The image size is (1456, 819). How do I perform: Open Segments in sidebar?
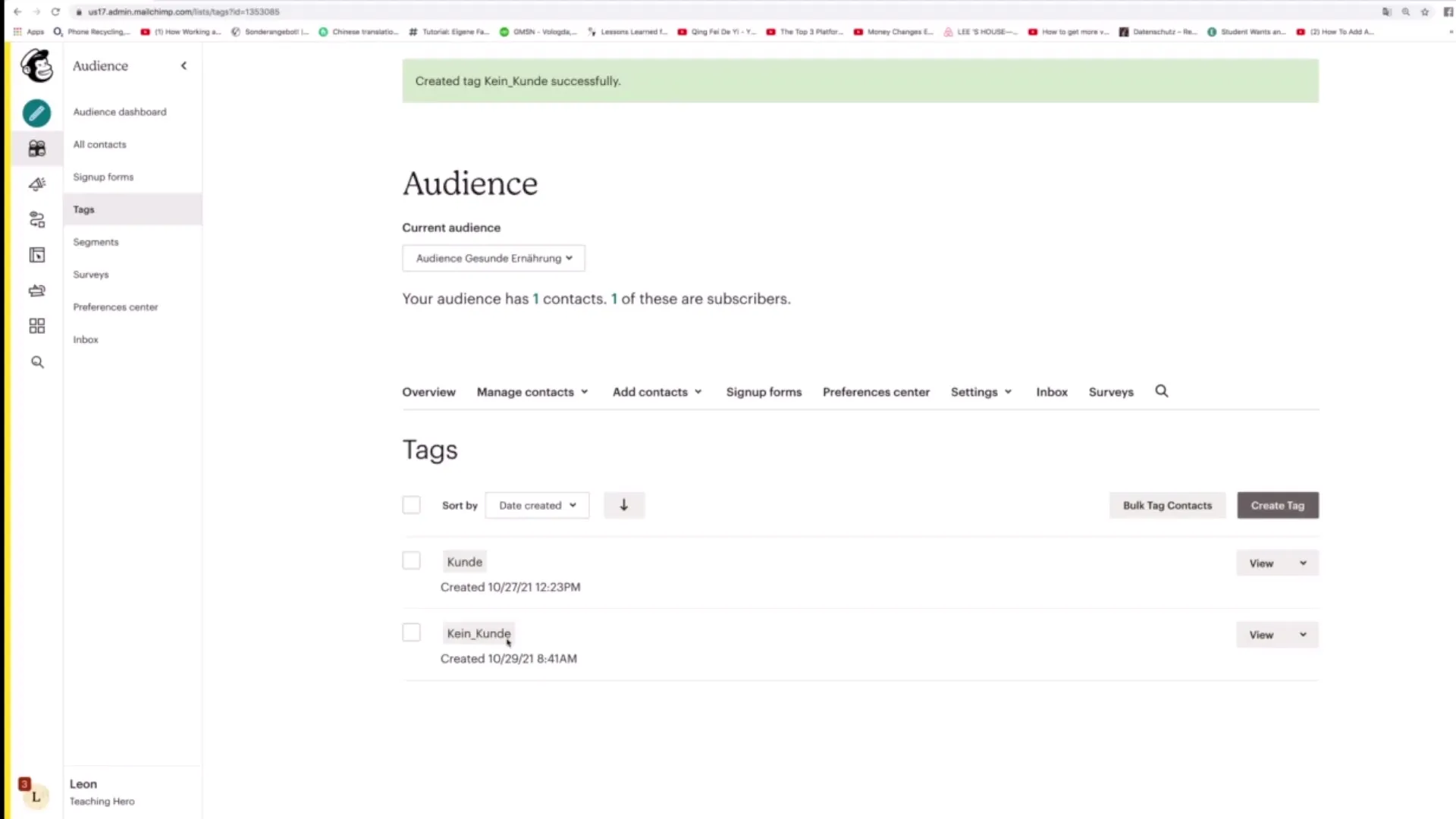pyautogui.click(x=96, y=242)
